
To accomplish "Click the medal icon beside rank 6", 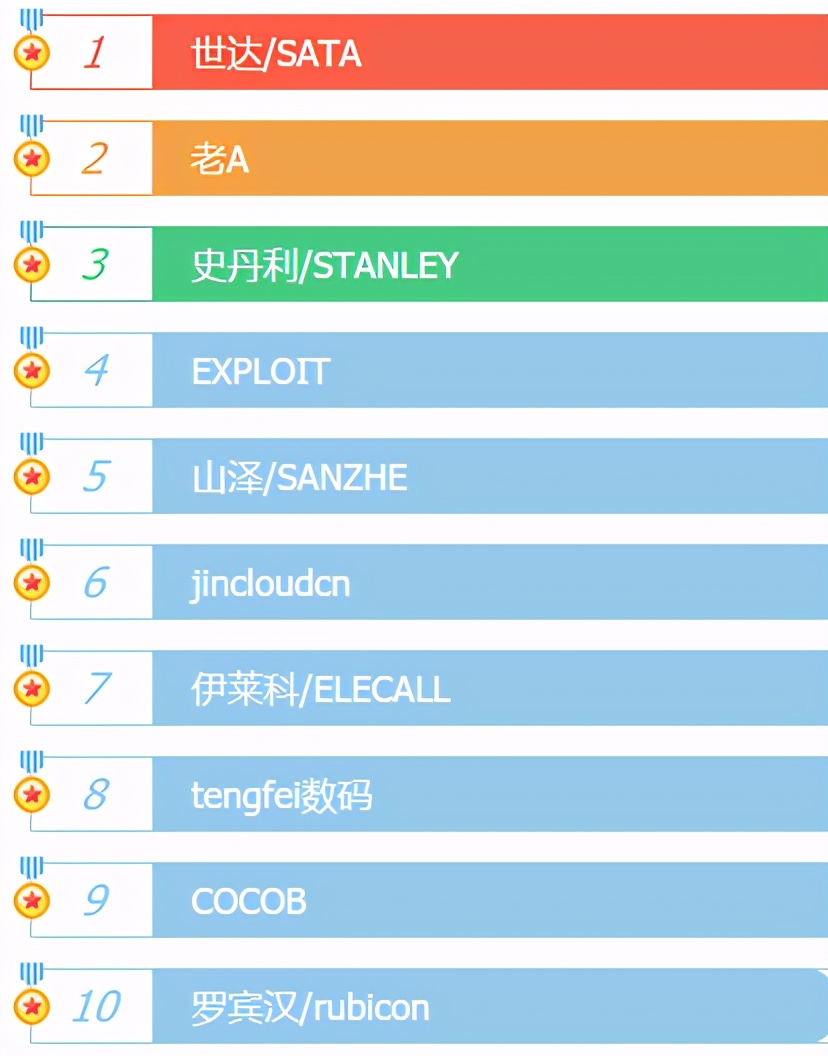I will 32,582.
